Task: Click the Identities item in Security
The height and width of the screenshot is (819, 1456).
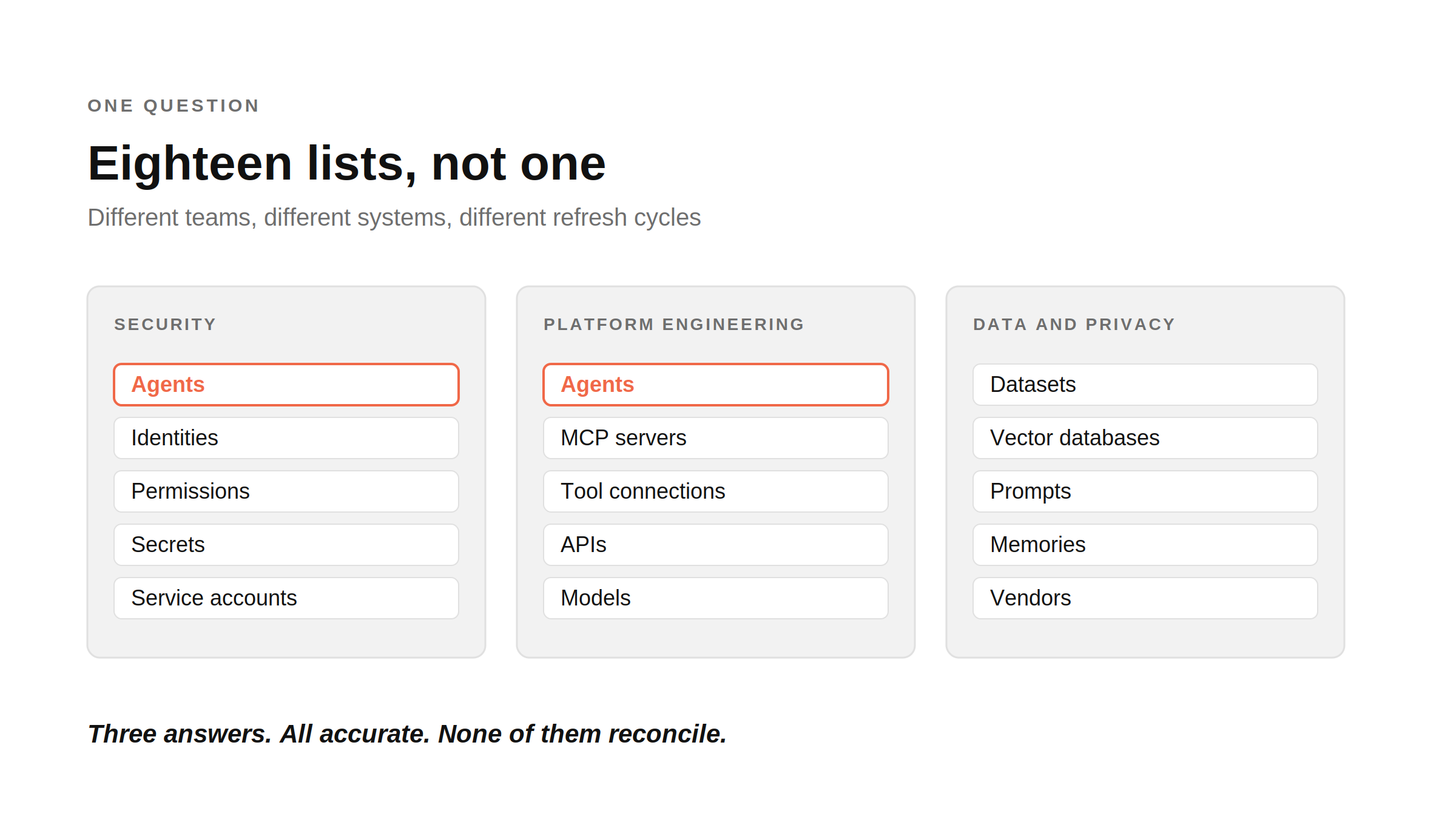Action: (286, 438)
